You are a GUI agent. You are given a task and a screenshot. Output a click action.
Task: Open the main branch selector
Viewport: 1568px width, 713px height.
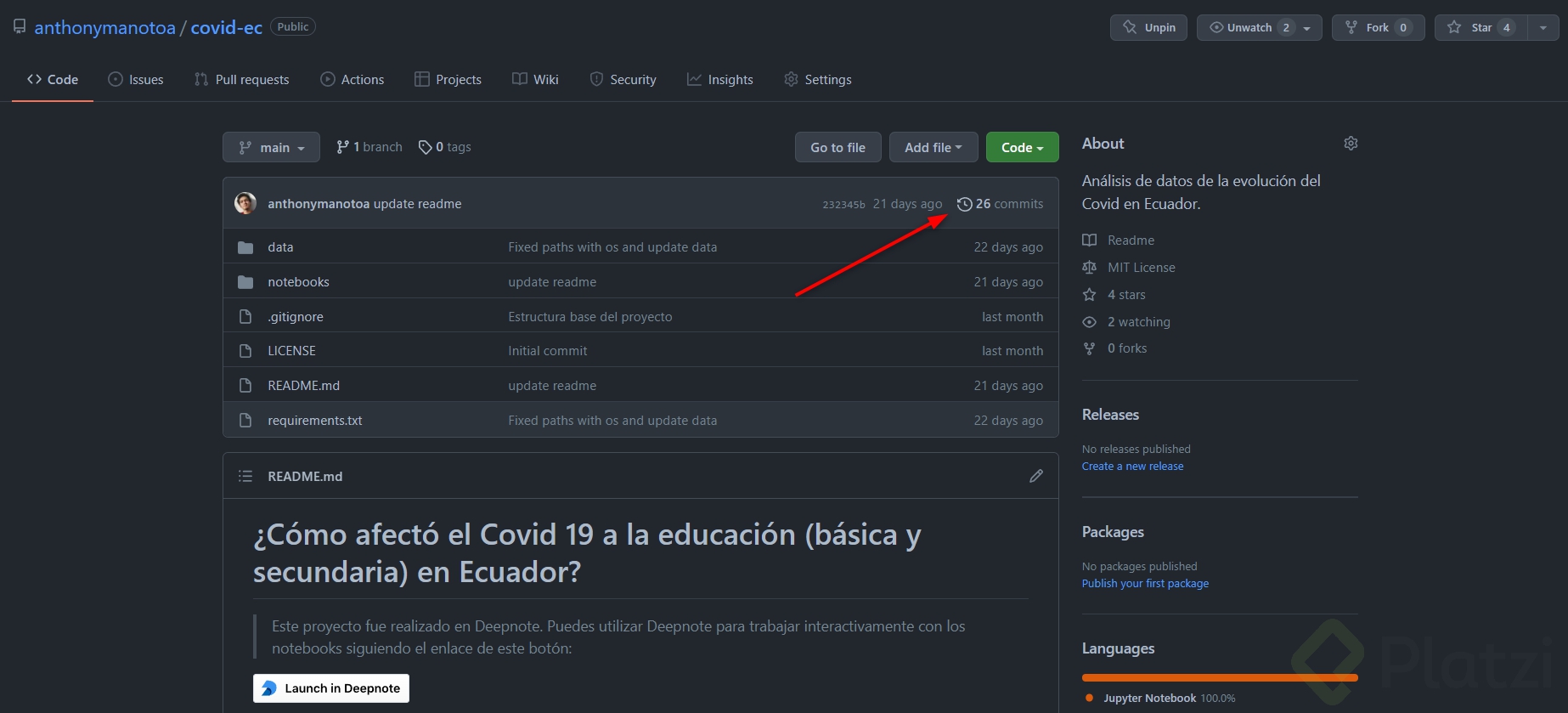coord(271,147)
